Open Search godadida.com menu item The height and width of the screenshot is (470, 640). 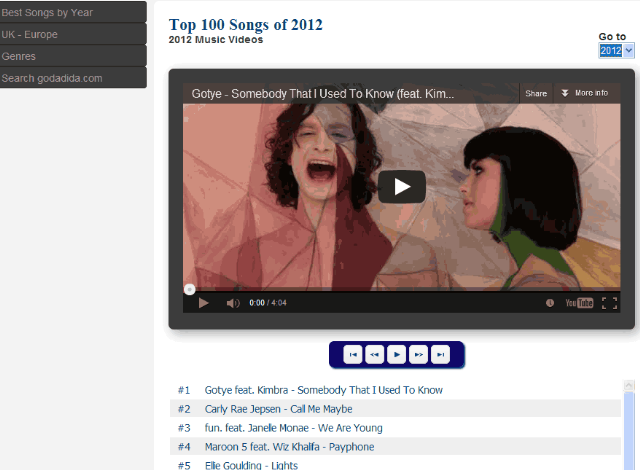(73, 78)
